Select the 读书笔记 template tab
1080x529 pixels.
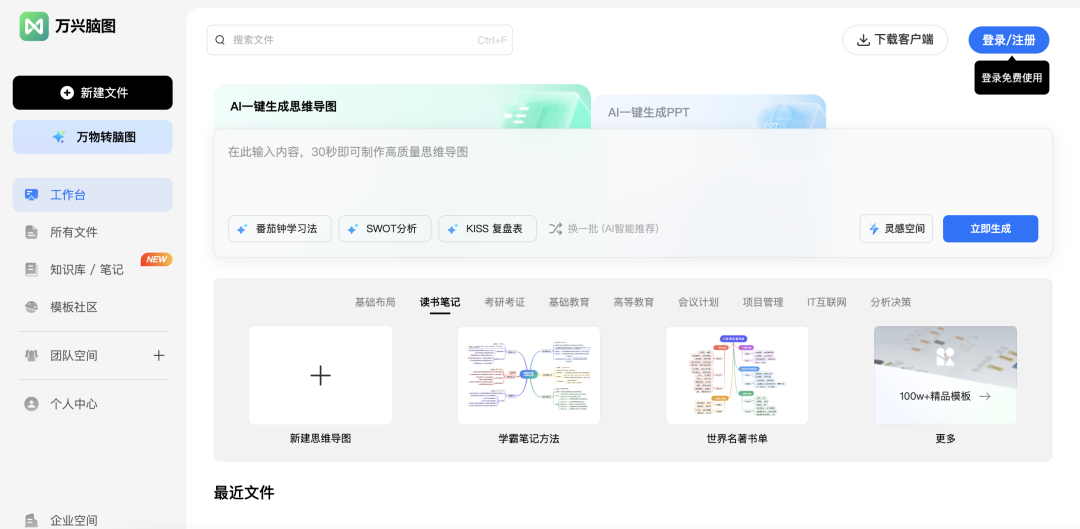point(440,302)
